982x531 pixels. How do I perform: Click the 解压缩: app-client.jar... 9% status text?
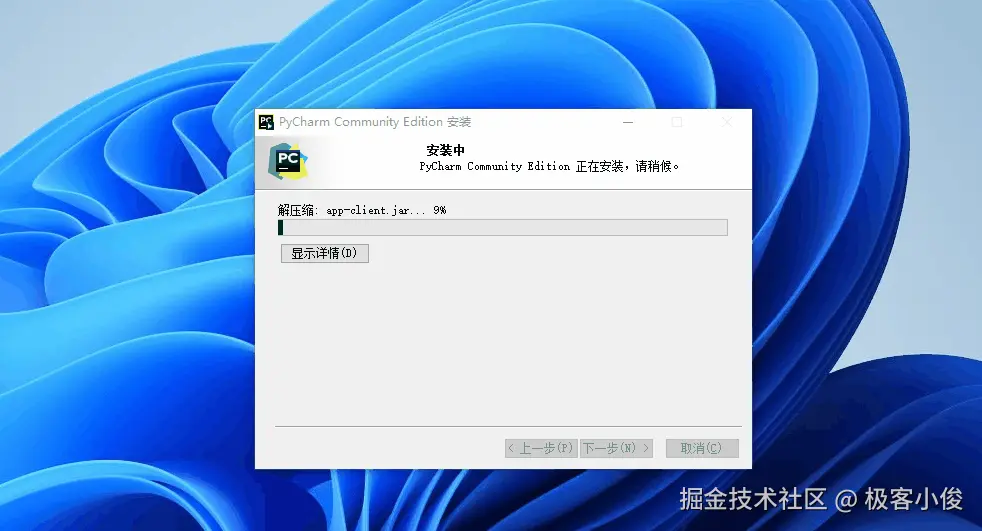pos(362,210)
